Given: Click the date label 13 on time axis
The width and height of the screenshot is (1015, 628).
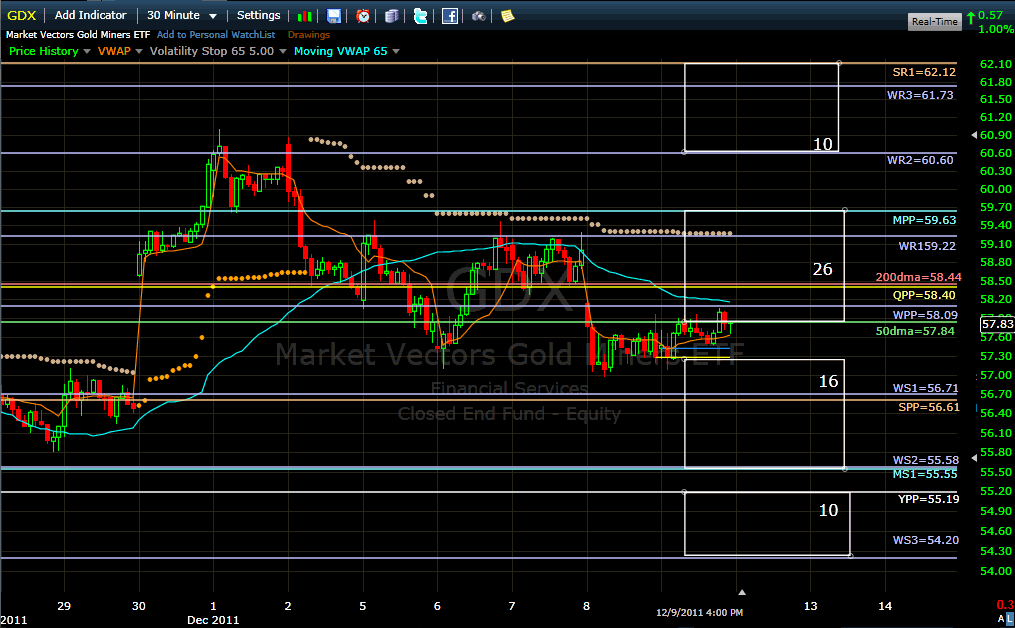Looking at the screenshot, I should click(x=810, y=607).
